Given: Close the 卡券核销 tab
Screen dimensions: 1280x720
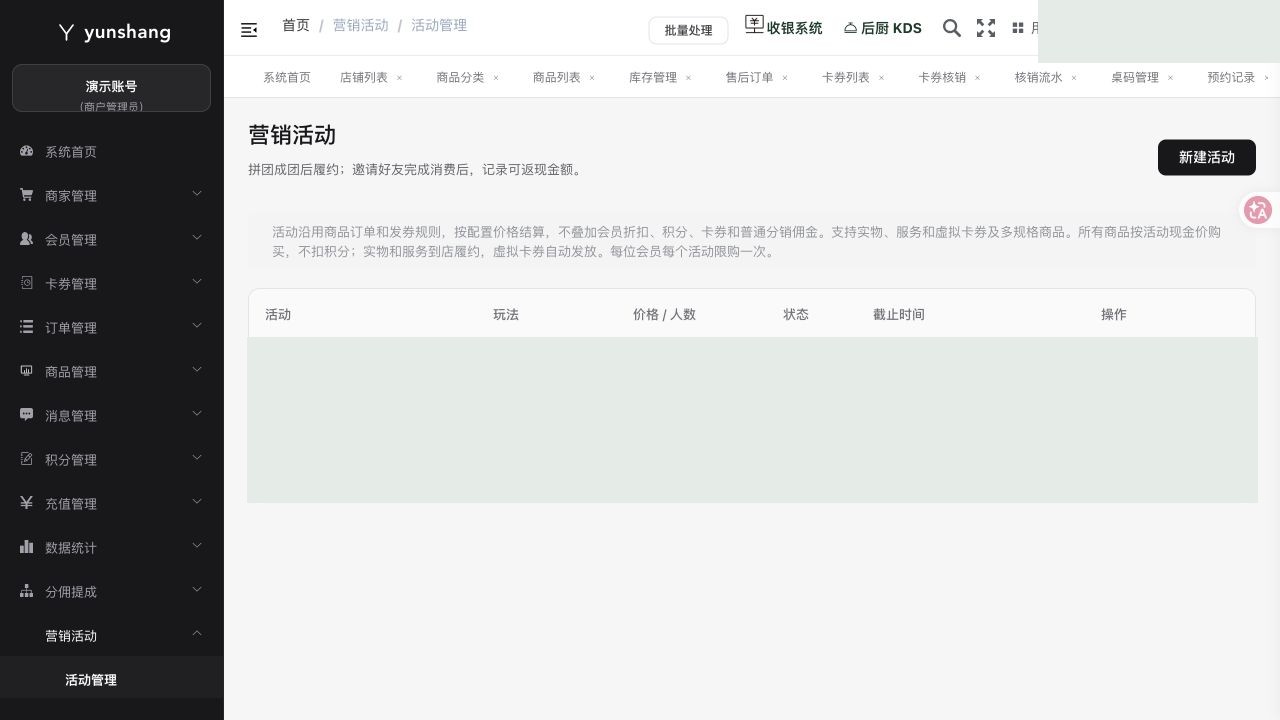Looking at the screenshot, I should tap(978, 77).
